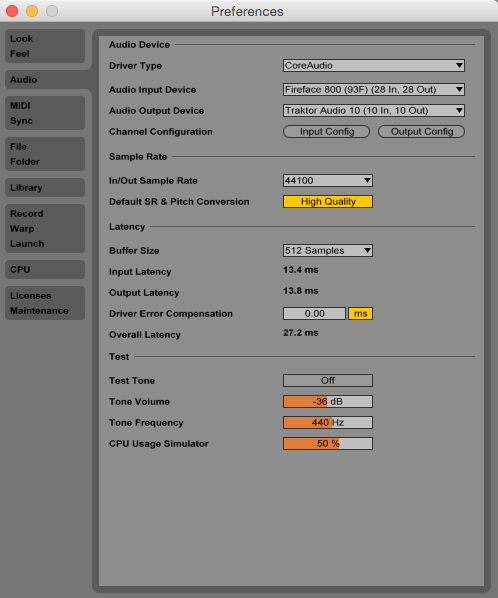Click the Driver Error Compensation value field

(314, 313)
